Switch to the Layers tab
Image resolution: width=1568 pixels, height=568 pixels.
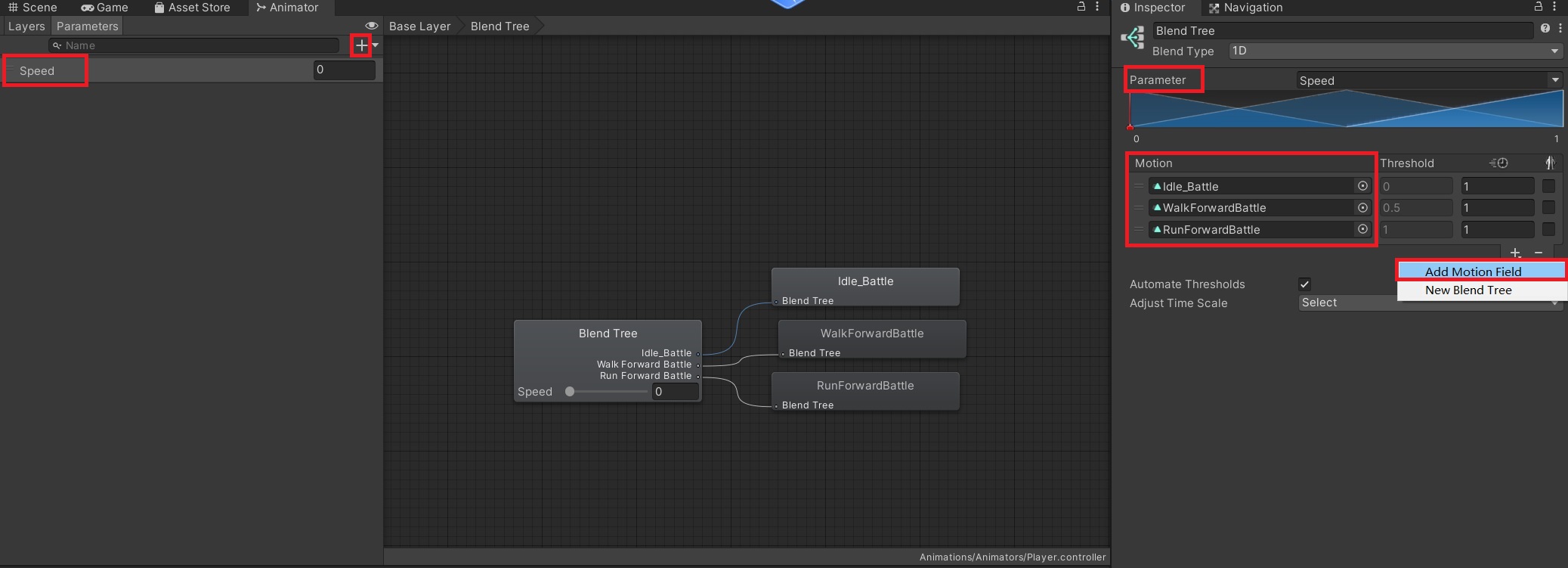coord(26,26)
